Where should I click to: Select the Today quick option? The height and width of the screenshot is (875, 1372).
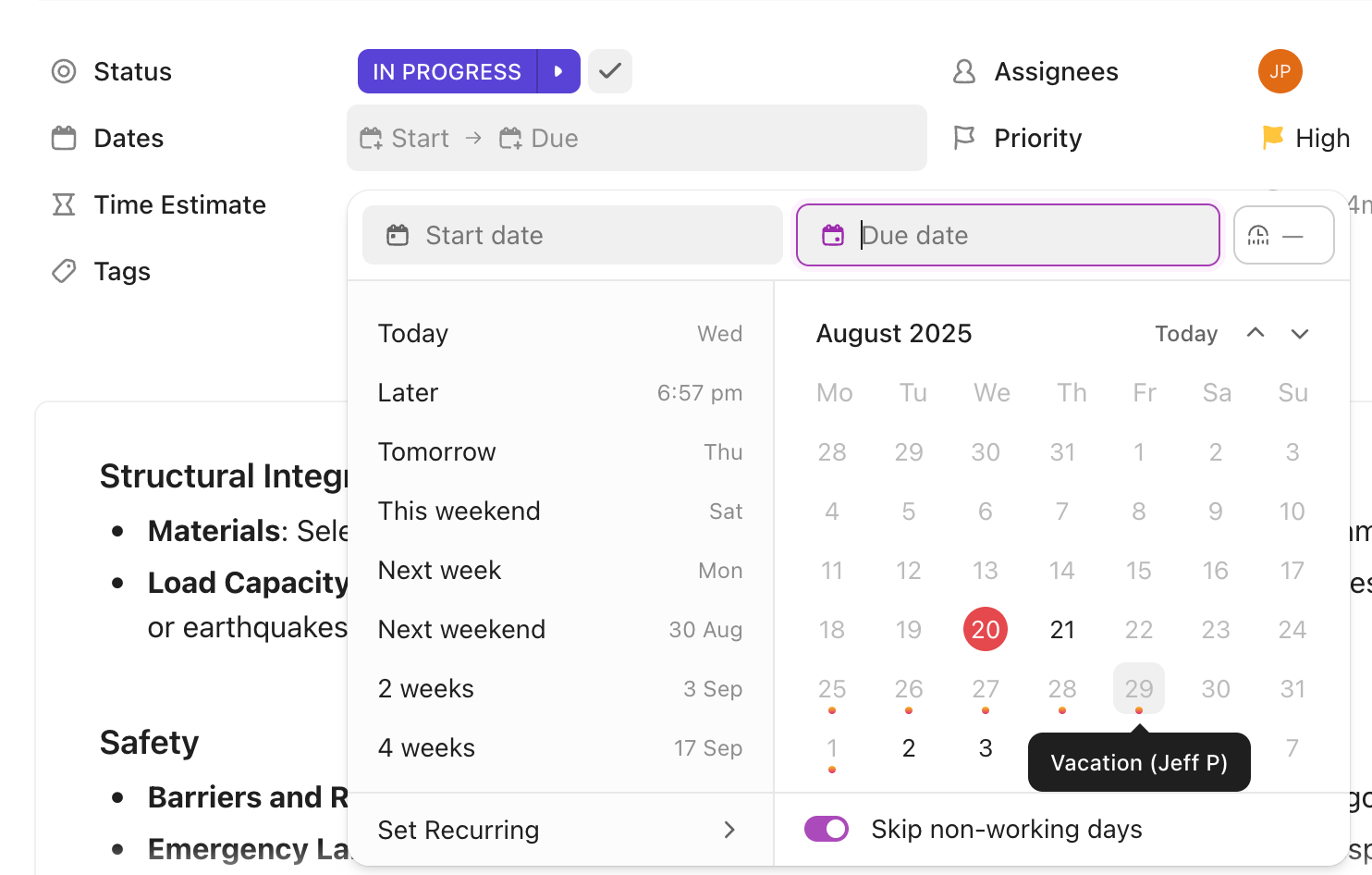[x=560, y=333]
